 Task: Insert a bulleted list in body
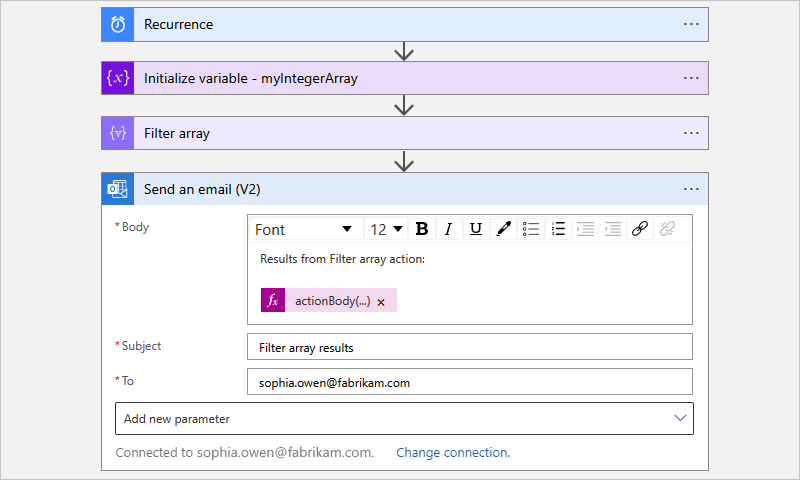point(532,229)
